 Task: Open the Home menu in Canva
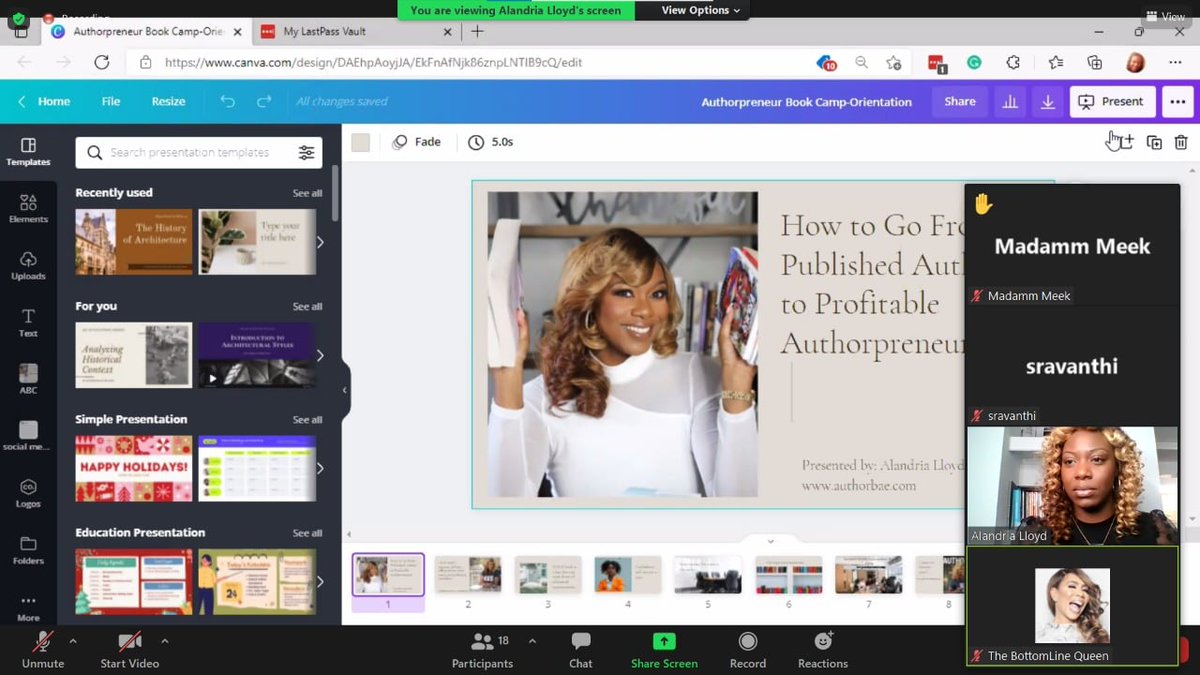45,101
